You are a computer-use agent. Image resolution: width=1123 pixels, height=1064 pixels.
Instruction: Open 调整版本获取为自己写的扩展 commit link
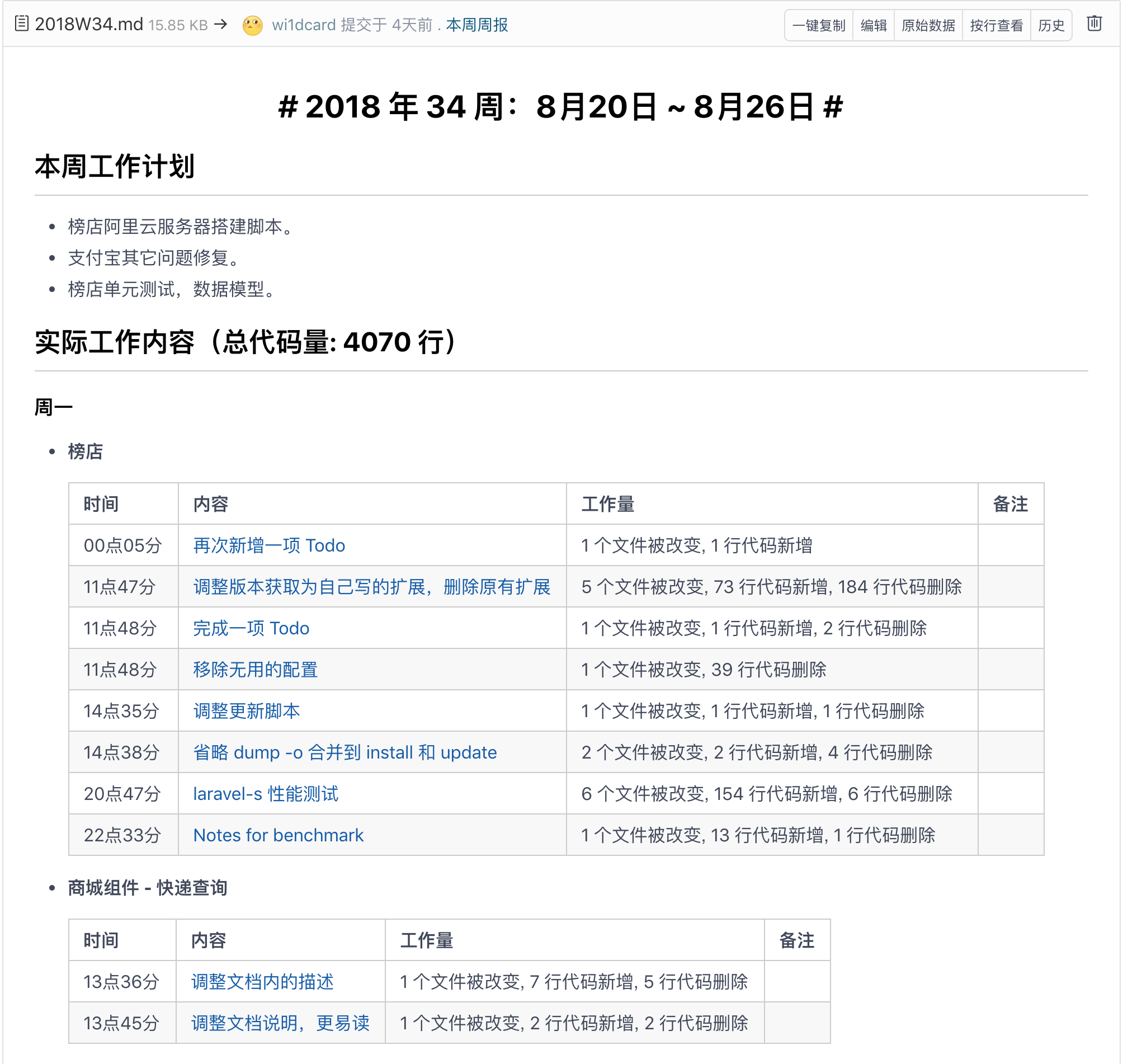tap(372, 587)
